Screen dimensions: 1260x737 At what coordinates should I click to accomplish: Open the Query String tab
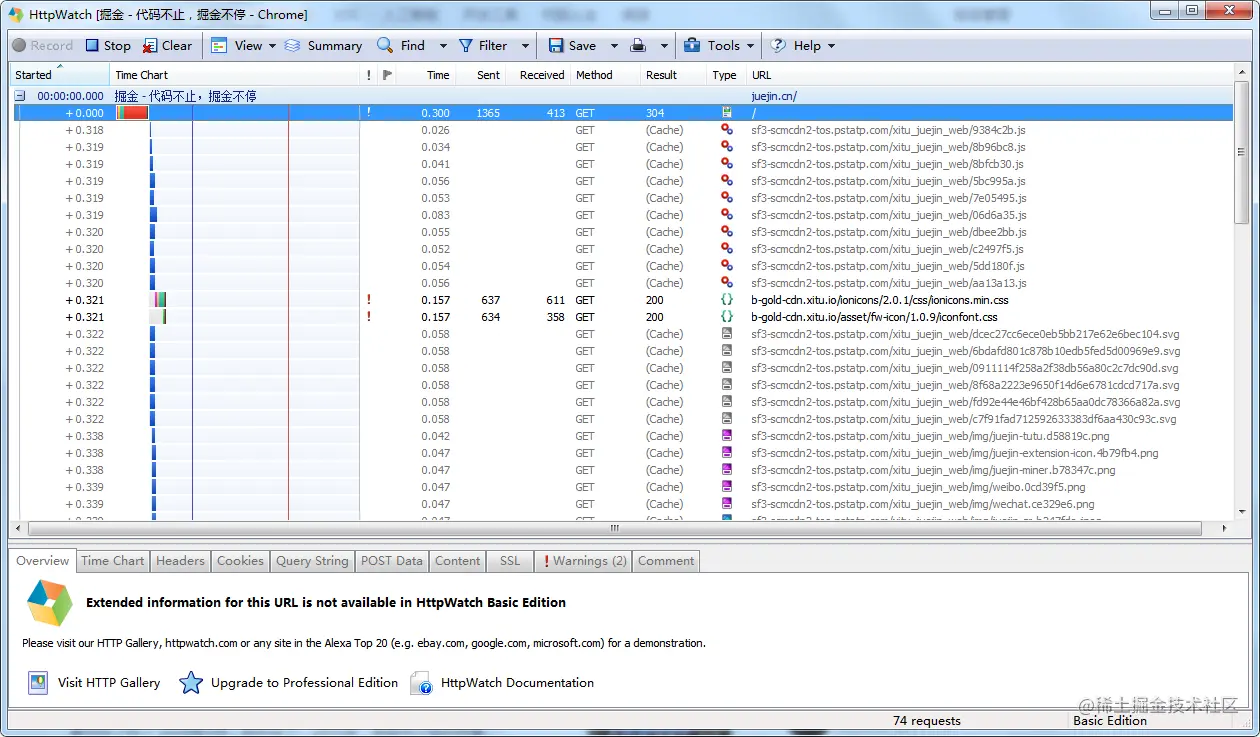pos(312,561)
